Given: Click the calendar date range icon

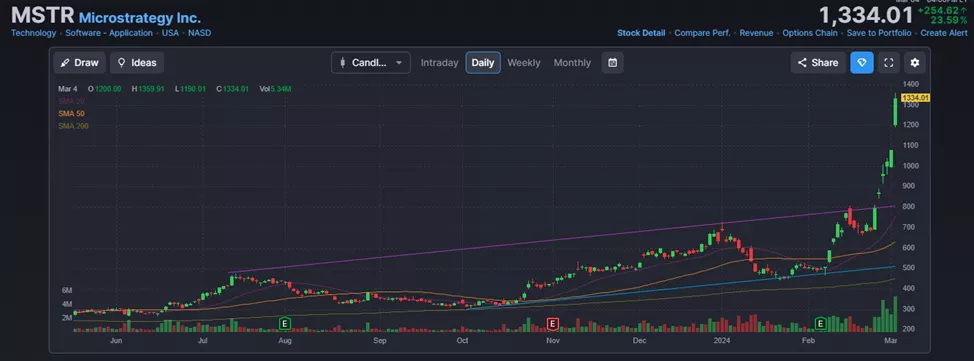Looking at the screenshot, I should point(612,63).
